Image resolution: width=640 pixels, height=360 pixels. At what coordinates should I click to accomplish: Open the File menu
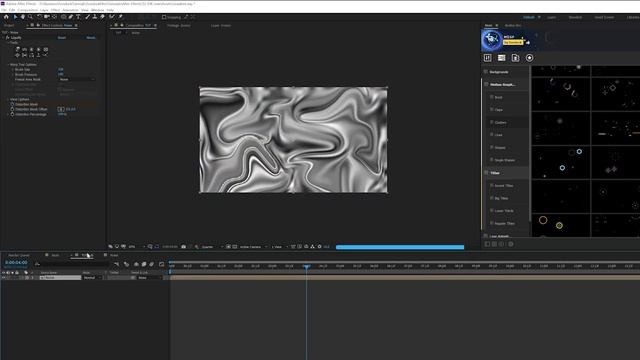click(4, 10)
